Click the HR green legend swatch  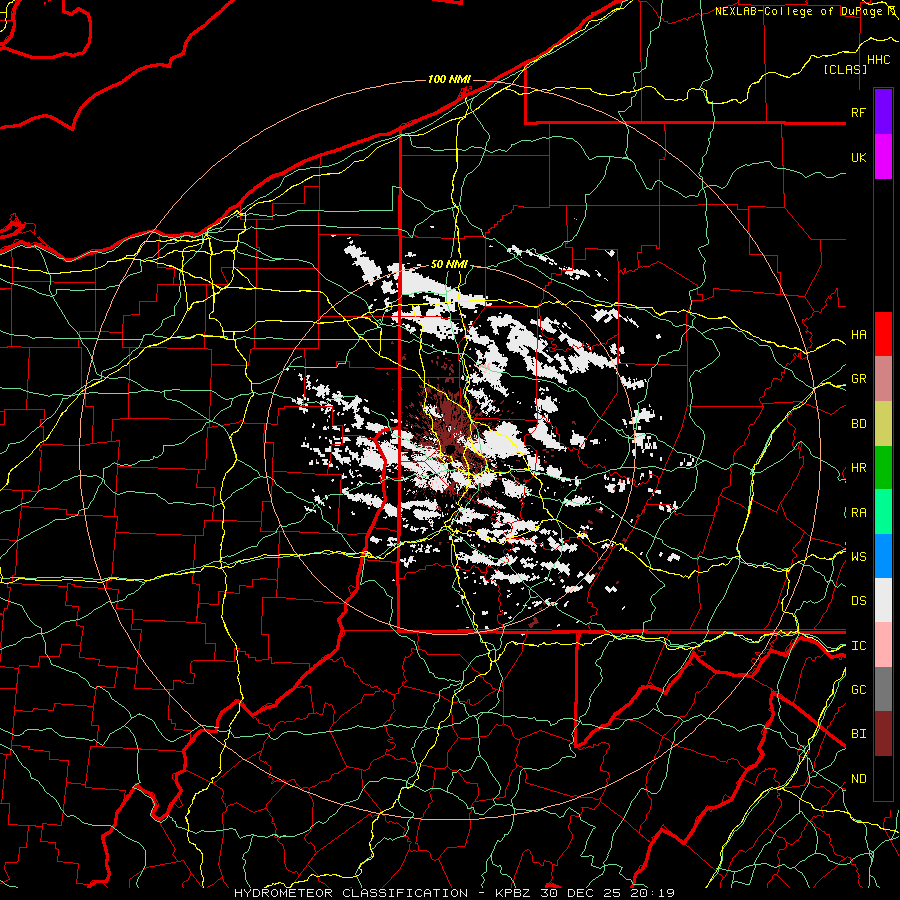883,467
